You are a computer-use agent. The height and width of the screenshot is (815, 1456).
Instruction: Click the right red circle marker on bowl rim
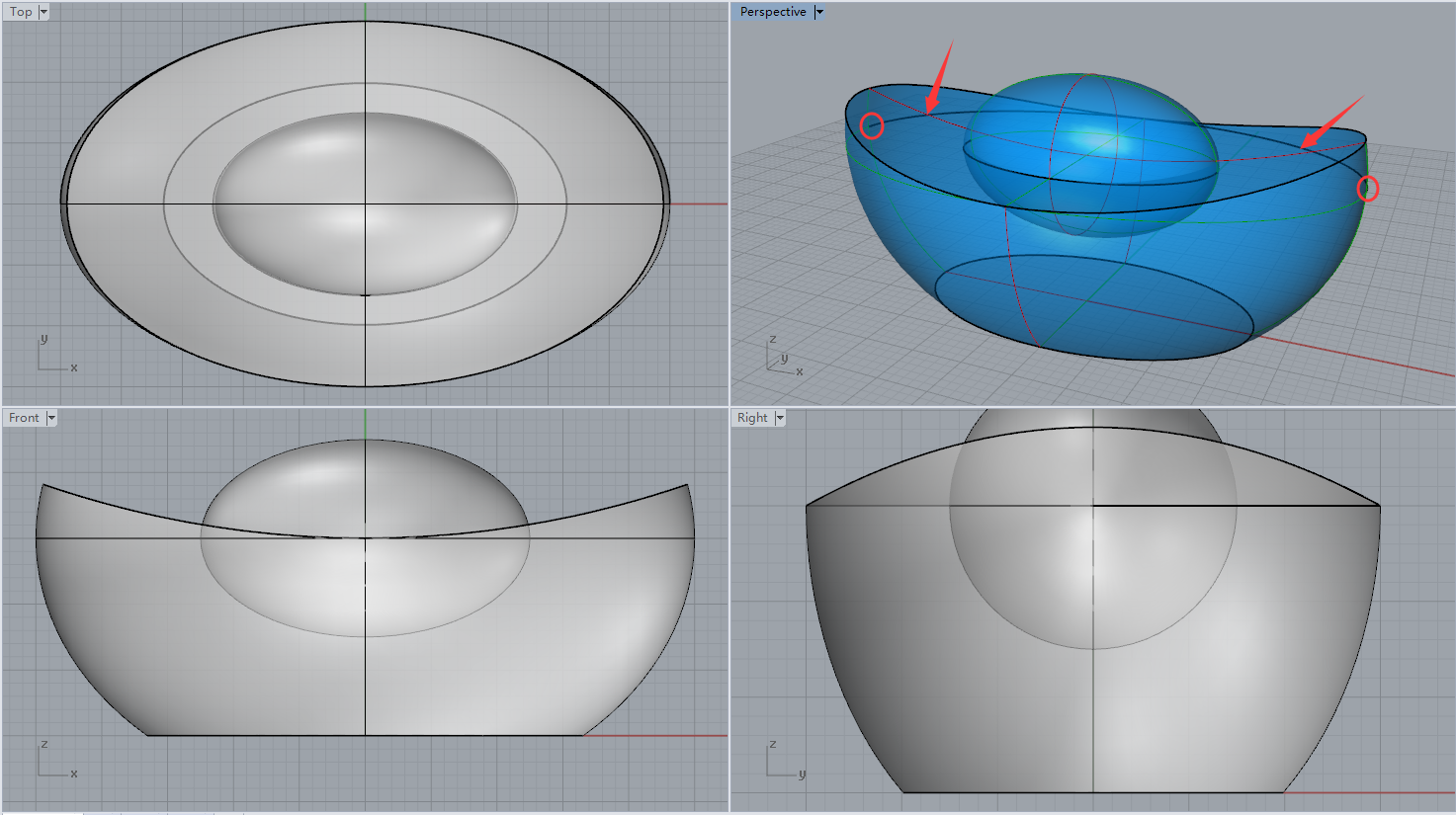pyautogui.click(x=1367, y=188)
